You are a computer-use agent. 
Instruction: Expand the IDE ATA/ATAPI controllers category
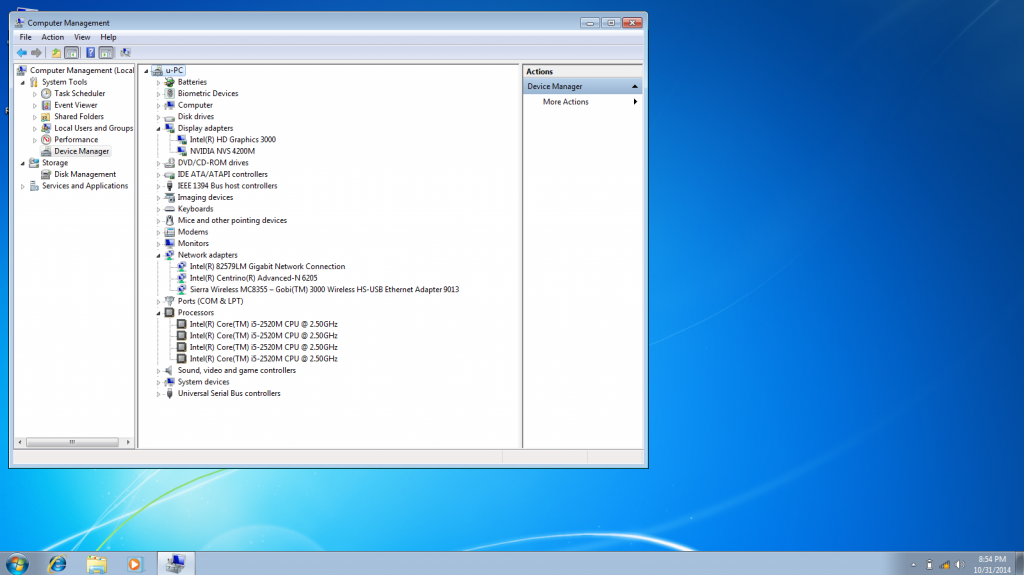(x=158, y=174)
